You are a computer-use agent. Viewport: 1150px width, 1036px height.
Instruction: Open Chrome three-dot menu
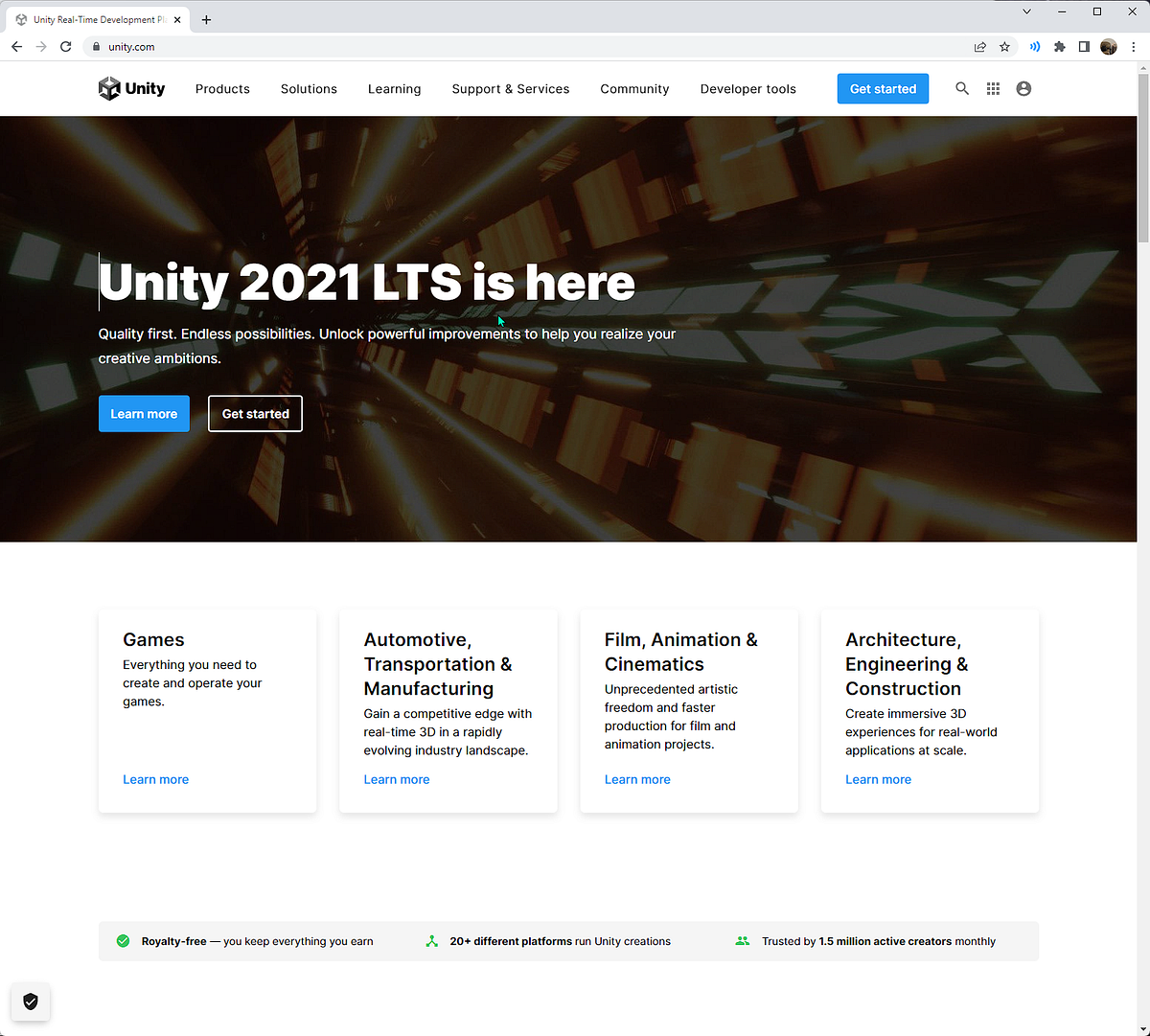1134,46
